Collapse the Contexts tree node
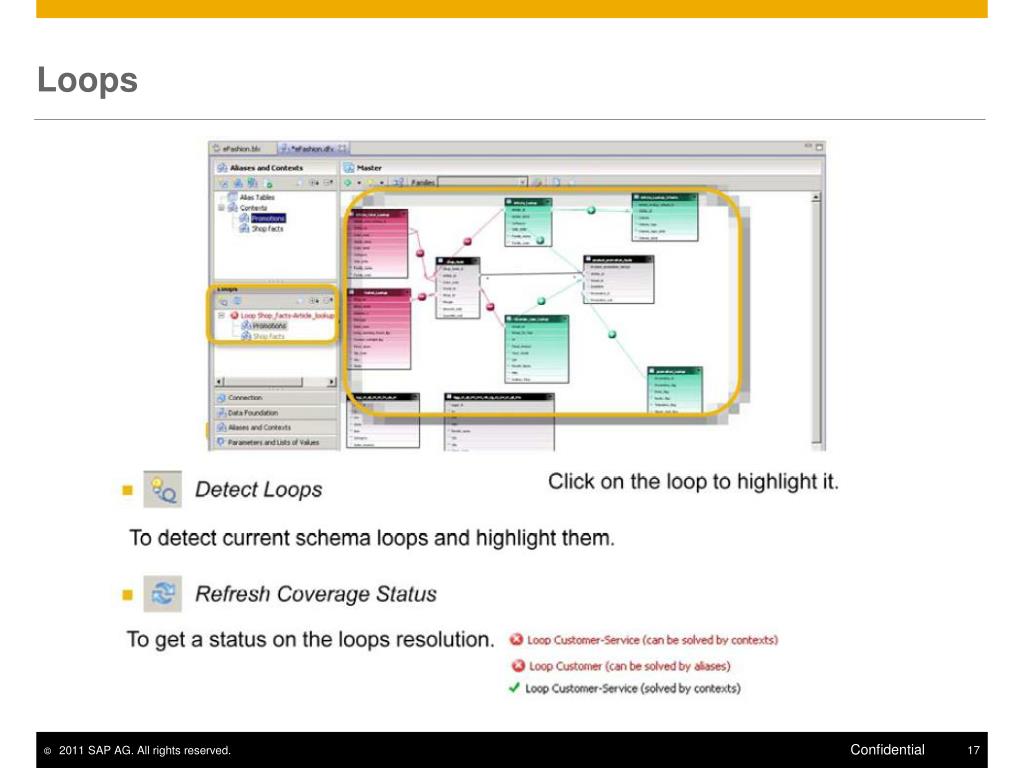 (x=221, y=208)
